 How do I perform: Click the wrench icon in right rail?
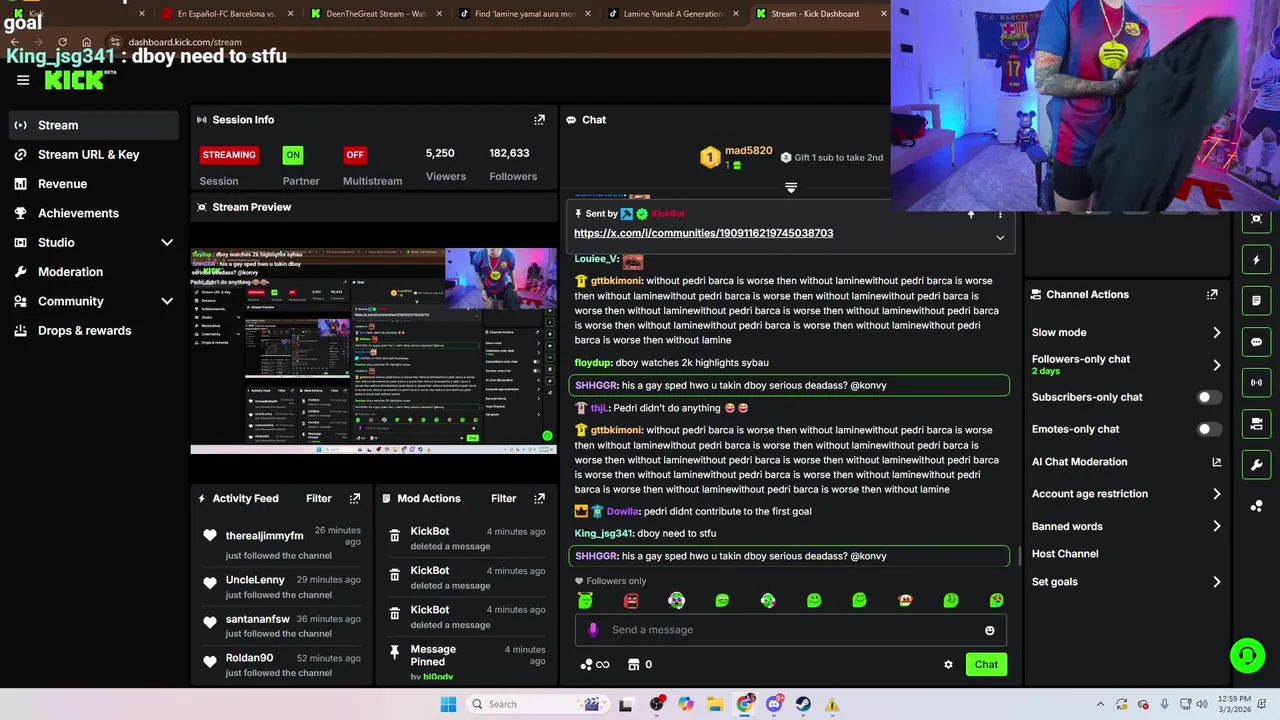point(1257,465)
